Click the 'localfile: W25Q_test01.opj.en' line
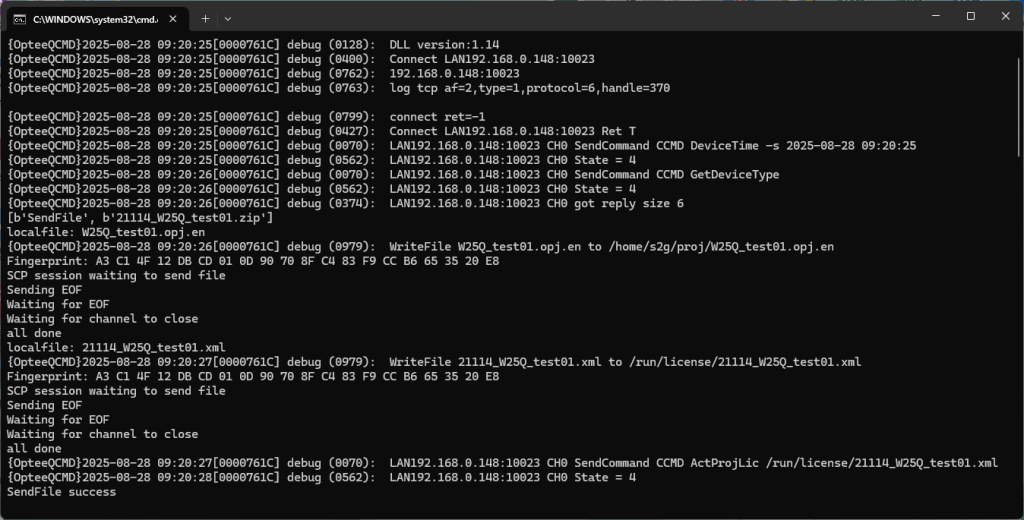The width and height of the screenshot is (1024, 520). 106,232
